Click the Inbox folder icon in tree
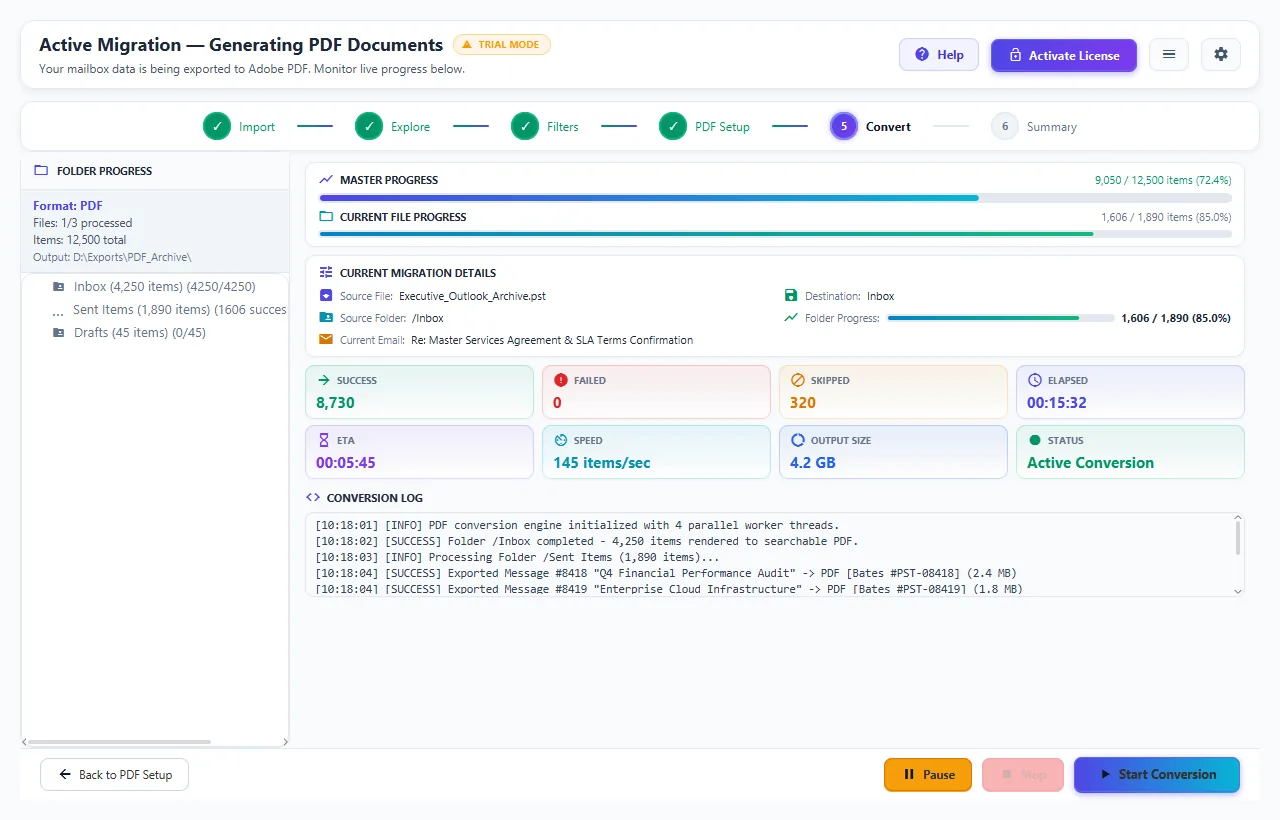This screenshot has width=1280, height=820. pos(59,287)
